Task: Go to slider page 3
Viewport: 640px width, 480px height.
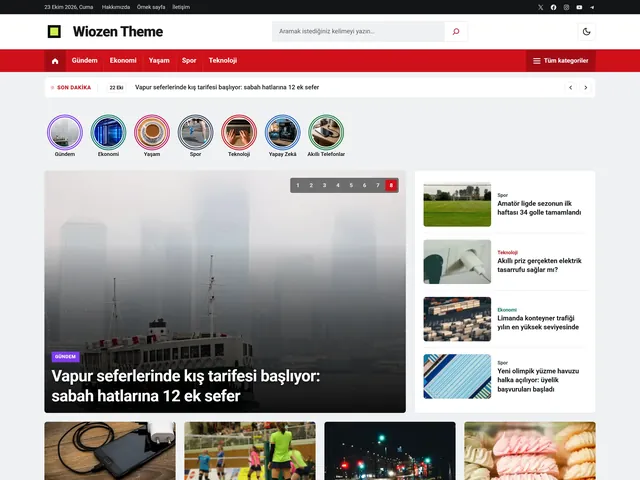Action: click(324, 185)
